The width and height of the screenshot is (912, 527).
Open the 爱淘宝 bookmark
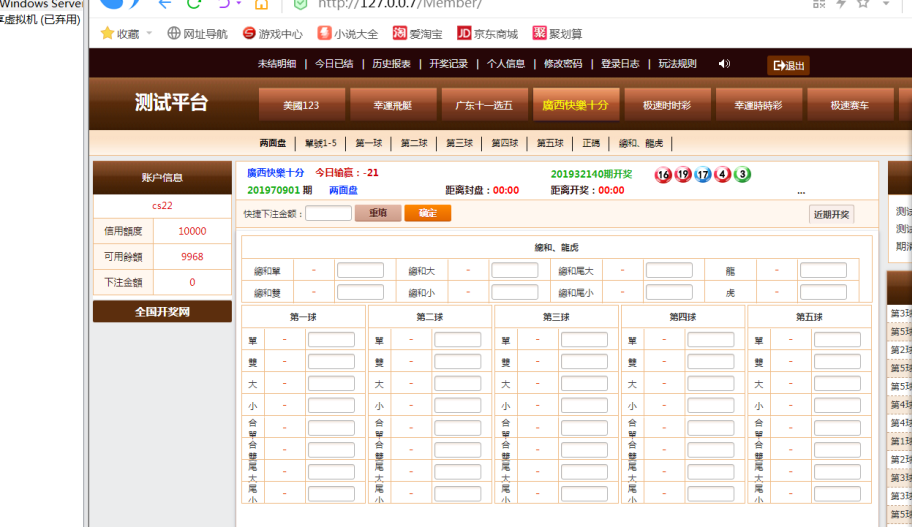tap(418, 34)
